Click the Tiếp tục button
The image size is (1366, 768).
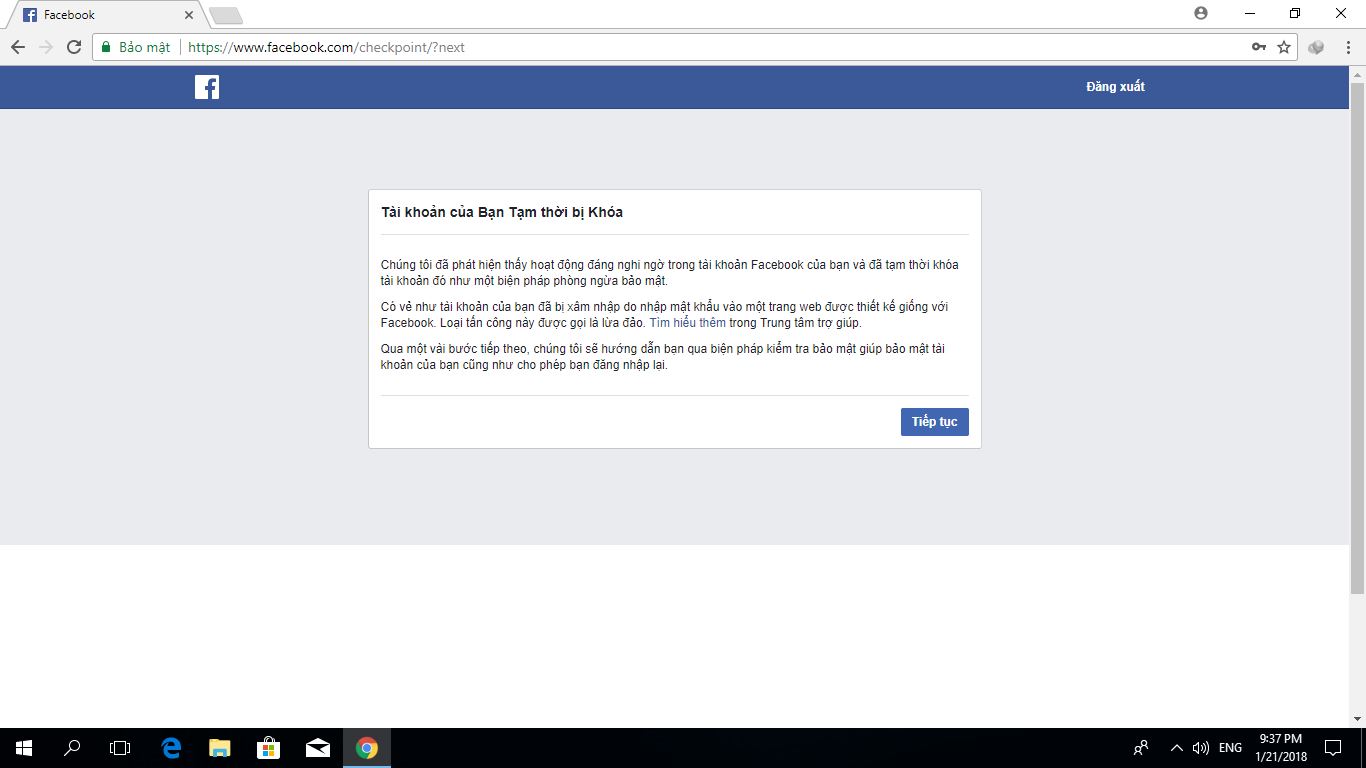935,422
